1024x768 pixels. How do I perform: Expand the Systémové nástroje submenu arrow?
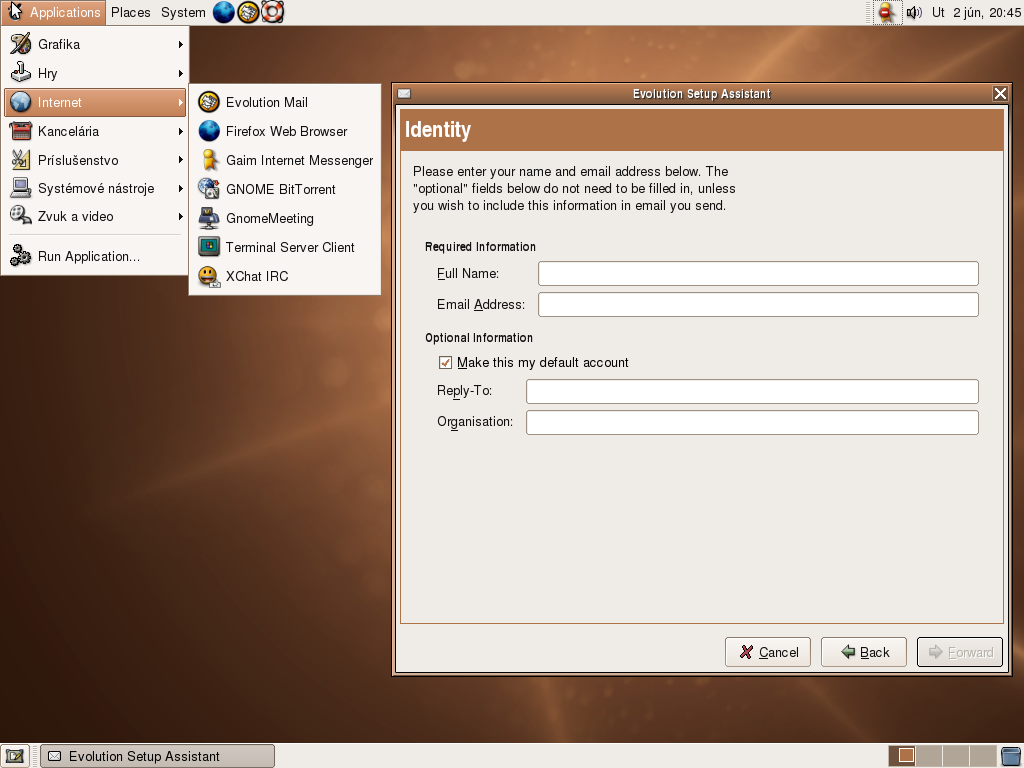pos(180,188)
